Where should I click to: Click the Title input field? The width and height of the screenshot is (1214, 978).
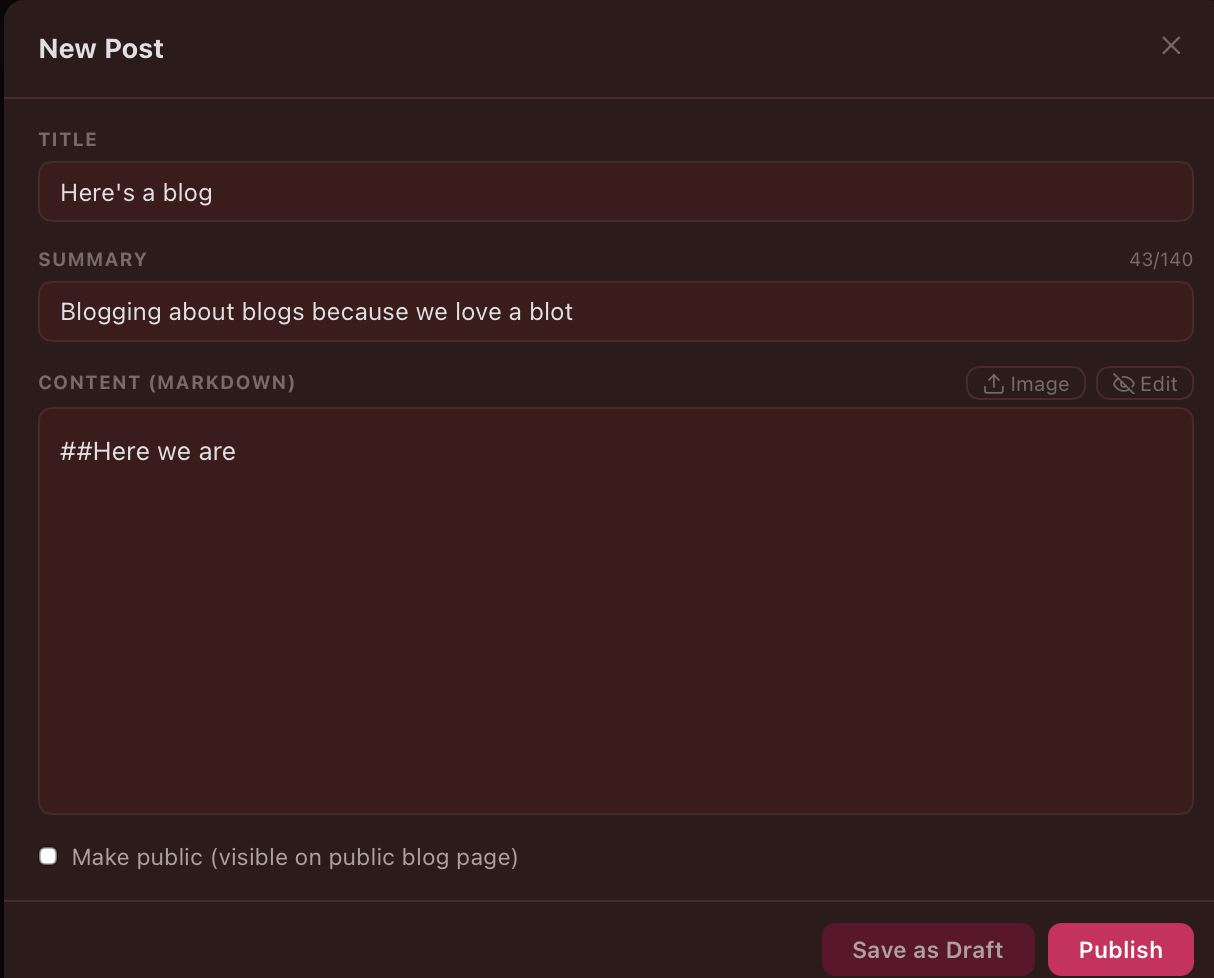click(x=616, y=192)
